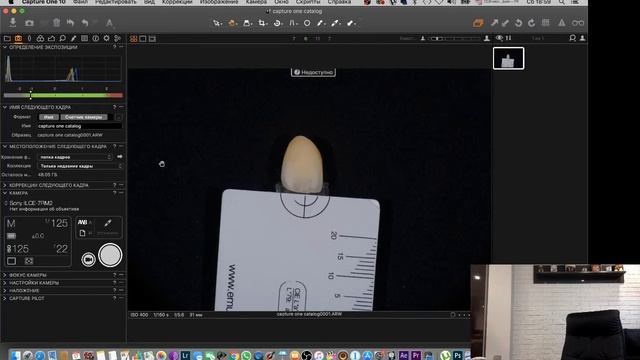This screenshot has width=640, height=360.
Task: Select the Keystone cursor tool
Action: tap(293, 23)
